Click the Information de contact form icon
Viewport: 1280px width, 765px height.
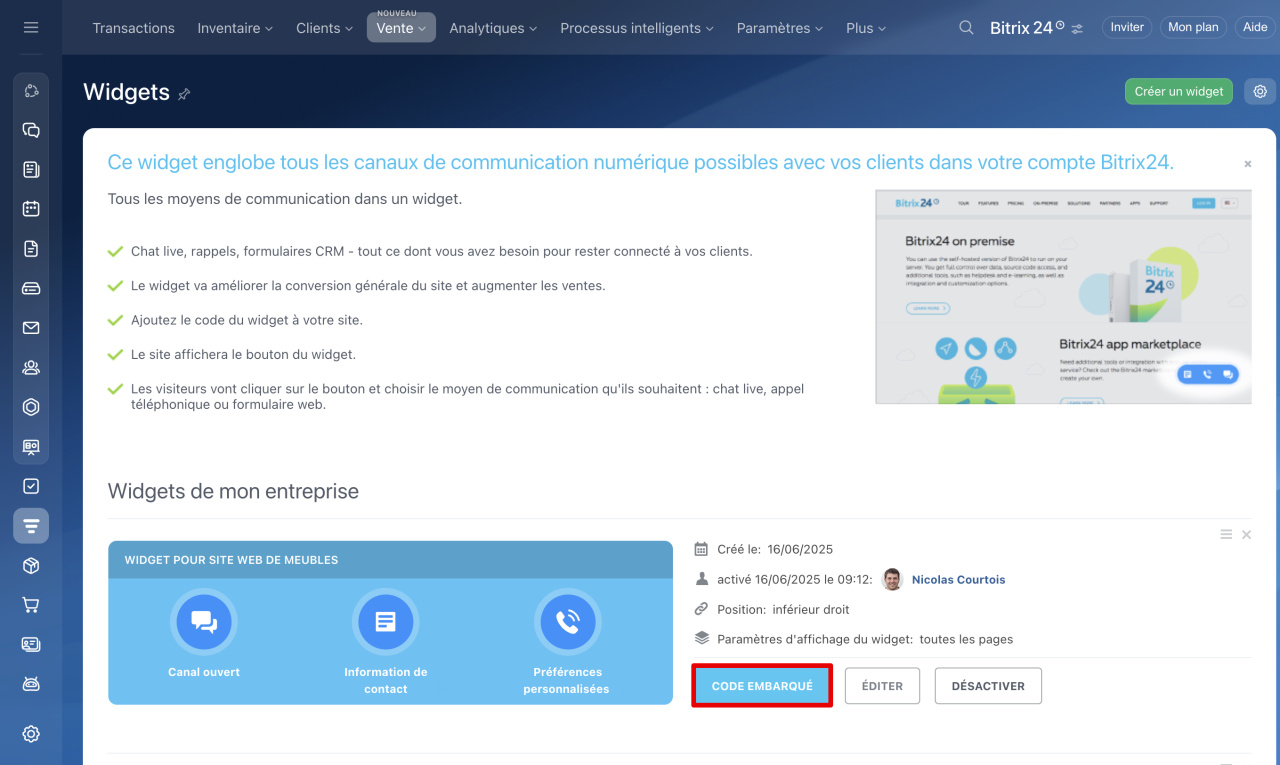pyautogui.click(x=385, y=622)
